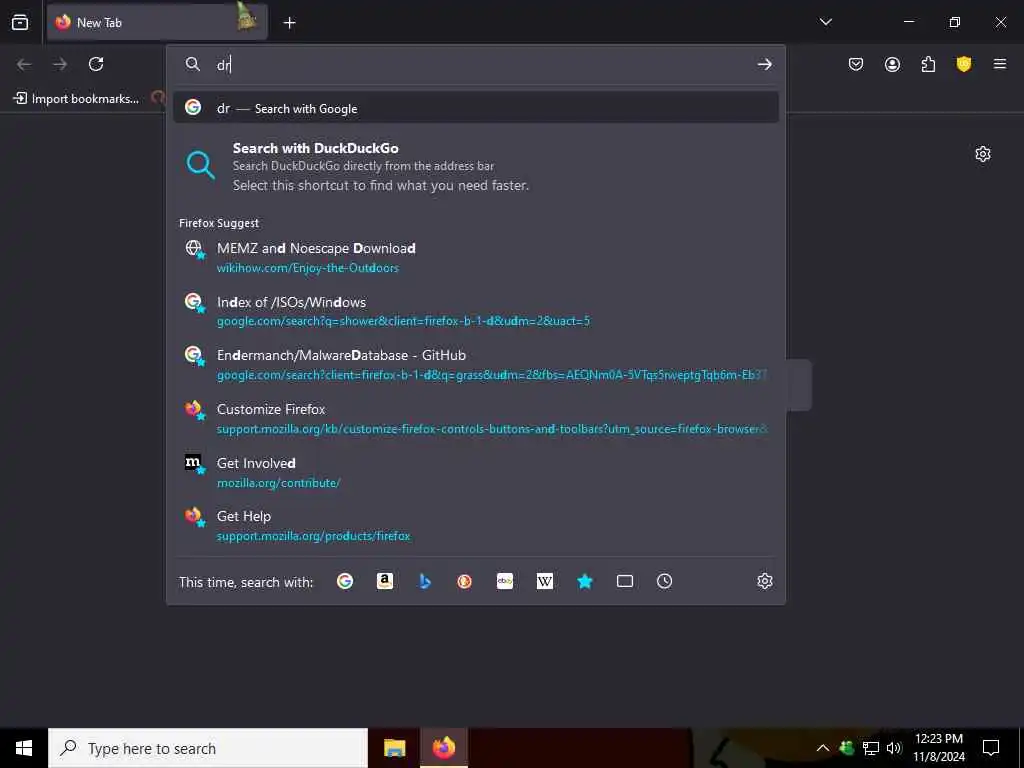
Task: Search open tabs with tab icon
Action: tap(624, 581)
